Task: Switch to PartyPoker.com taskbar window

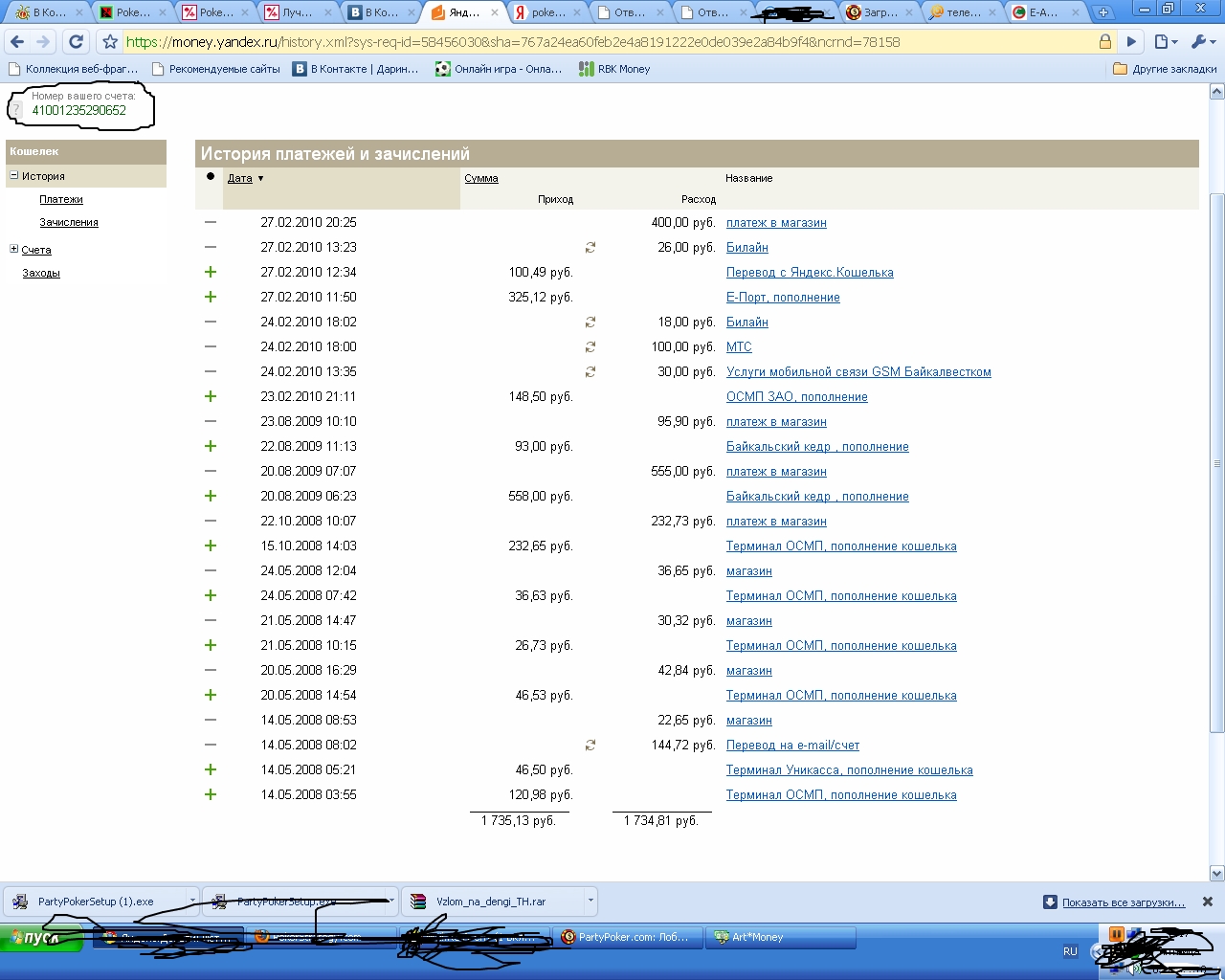Action: coord(628,937)
